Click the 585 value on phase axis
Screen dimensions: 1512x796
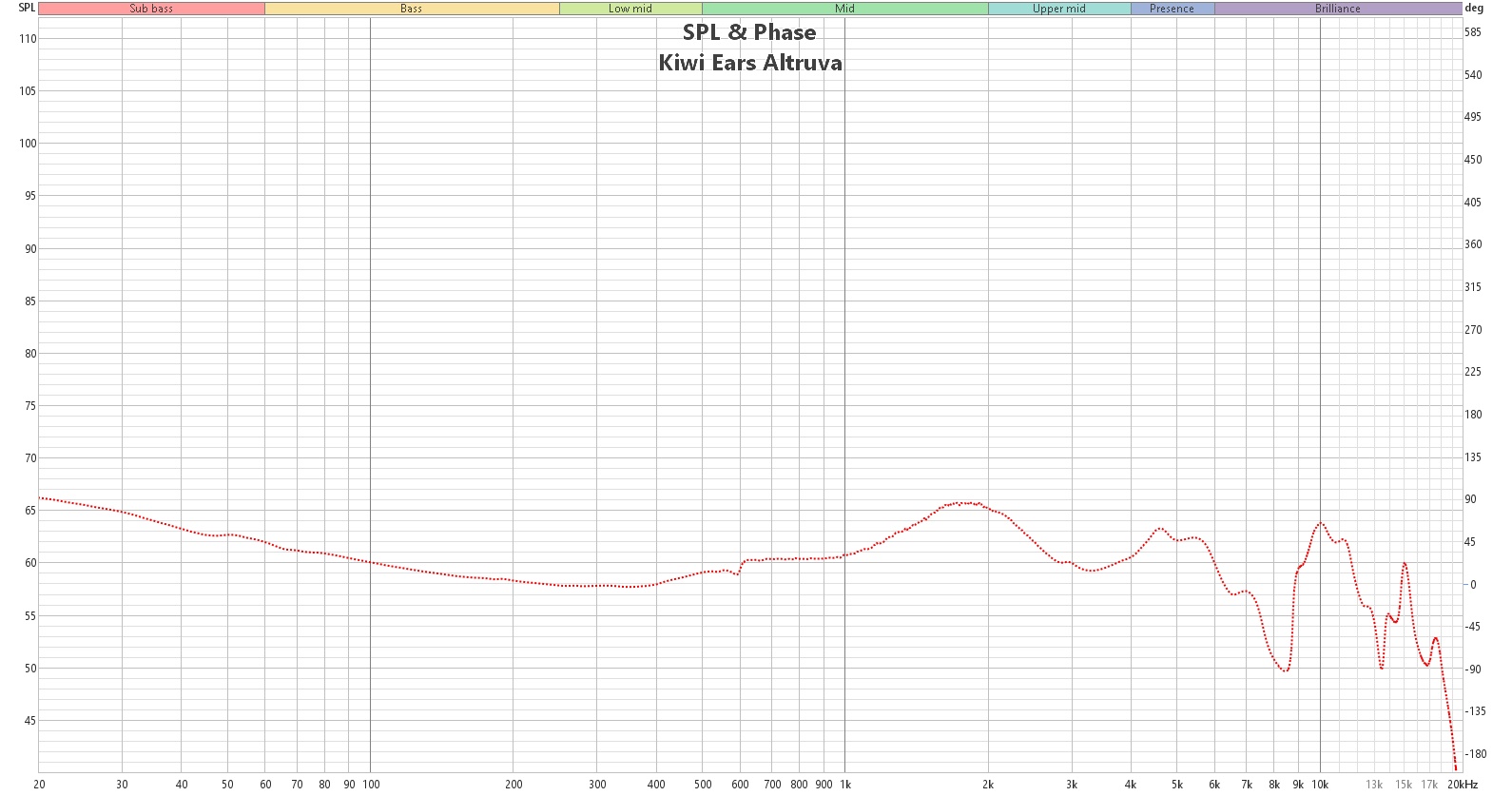coord(1473,32)
